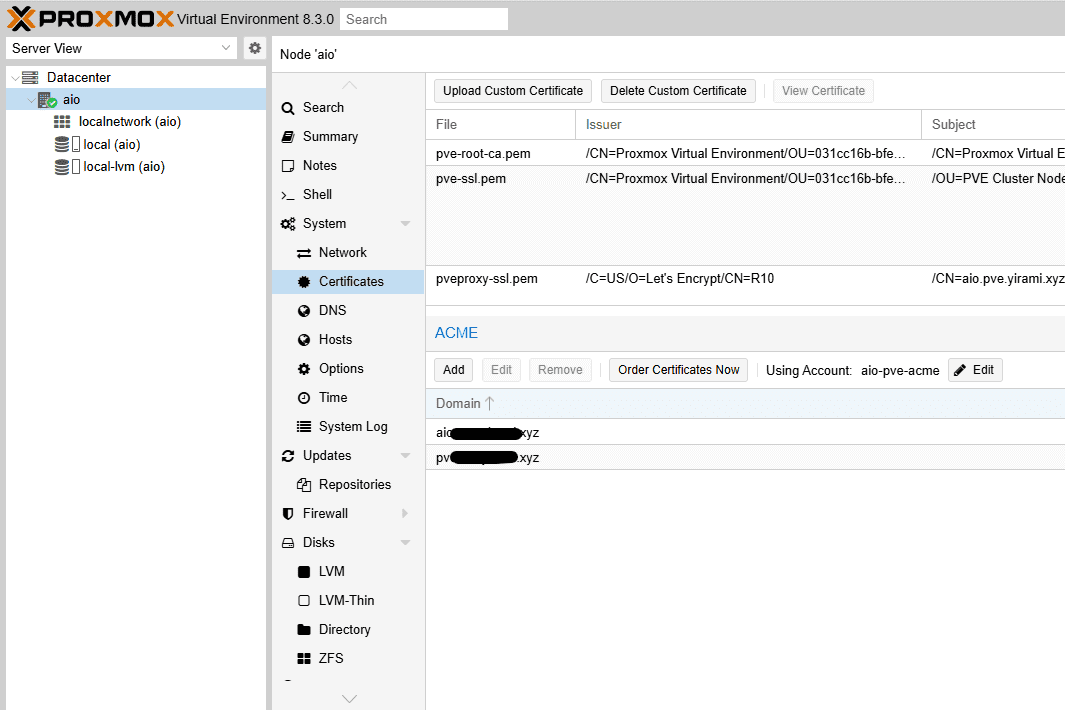Click the Notes icon
The height and width of the screenshot is (710, 1065).
click(x=288, y=166)
